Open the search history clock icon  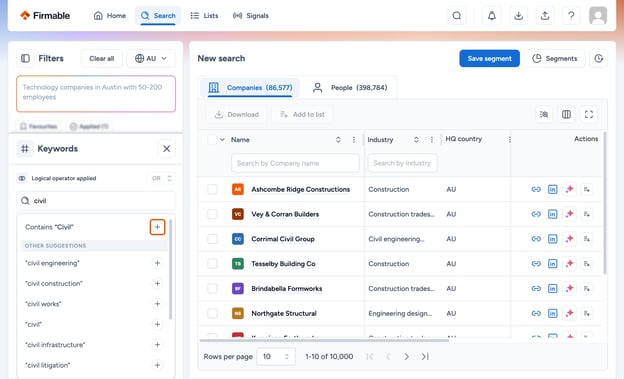(599, 59)
